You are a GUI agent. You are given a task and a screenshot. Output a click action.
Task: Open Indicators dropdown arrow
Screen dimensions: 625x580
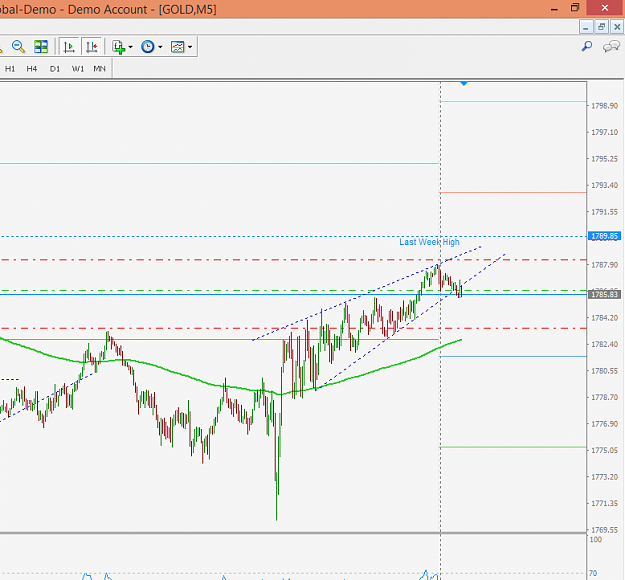pos(130,47)
